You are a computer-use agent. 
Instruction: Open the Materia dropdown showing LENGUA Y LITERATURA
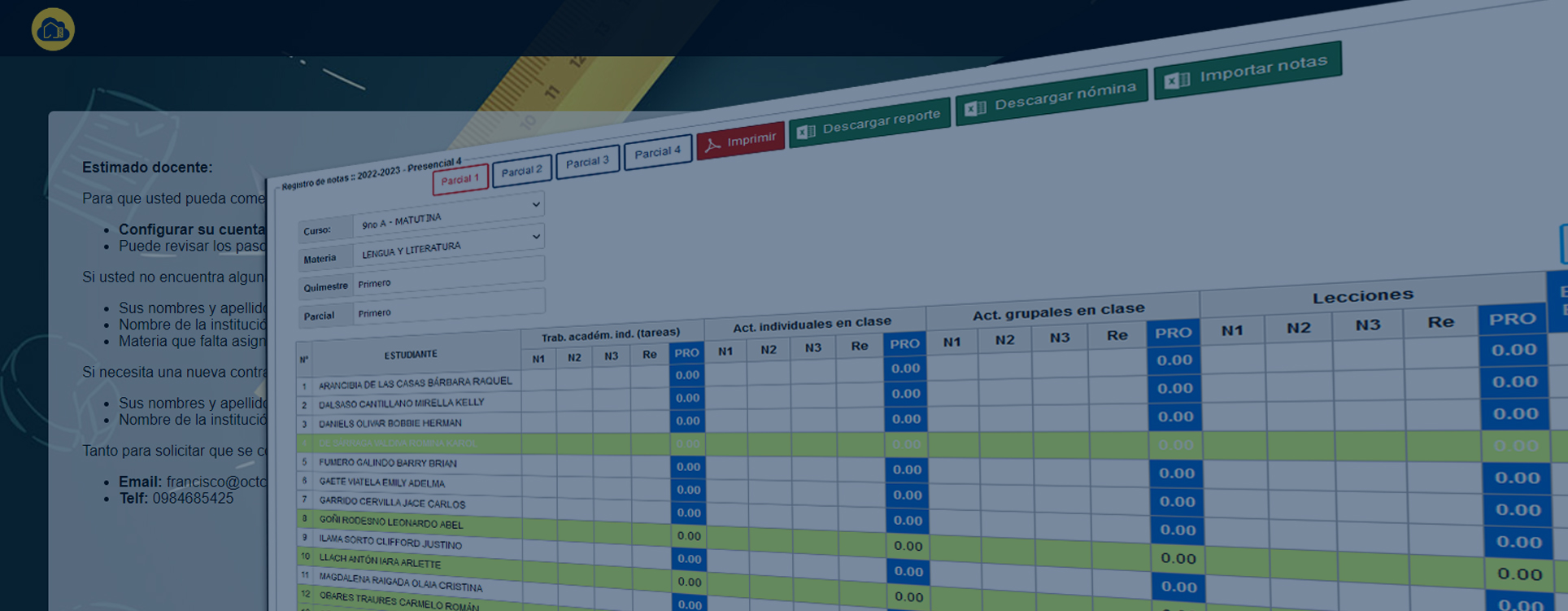click(x=449, y=247)
